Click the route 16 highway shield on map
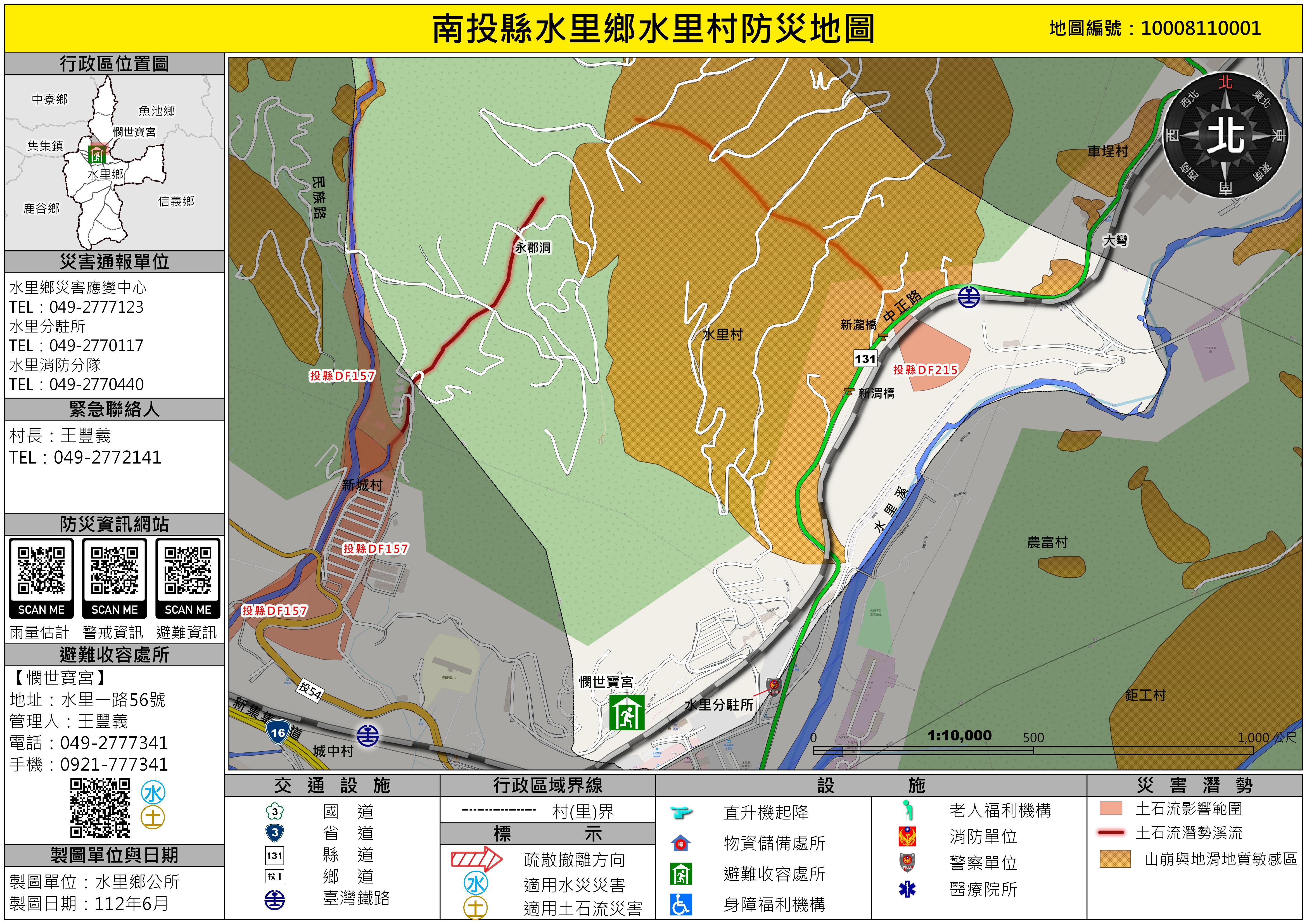 click(x=278, y=732)
